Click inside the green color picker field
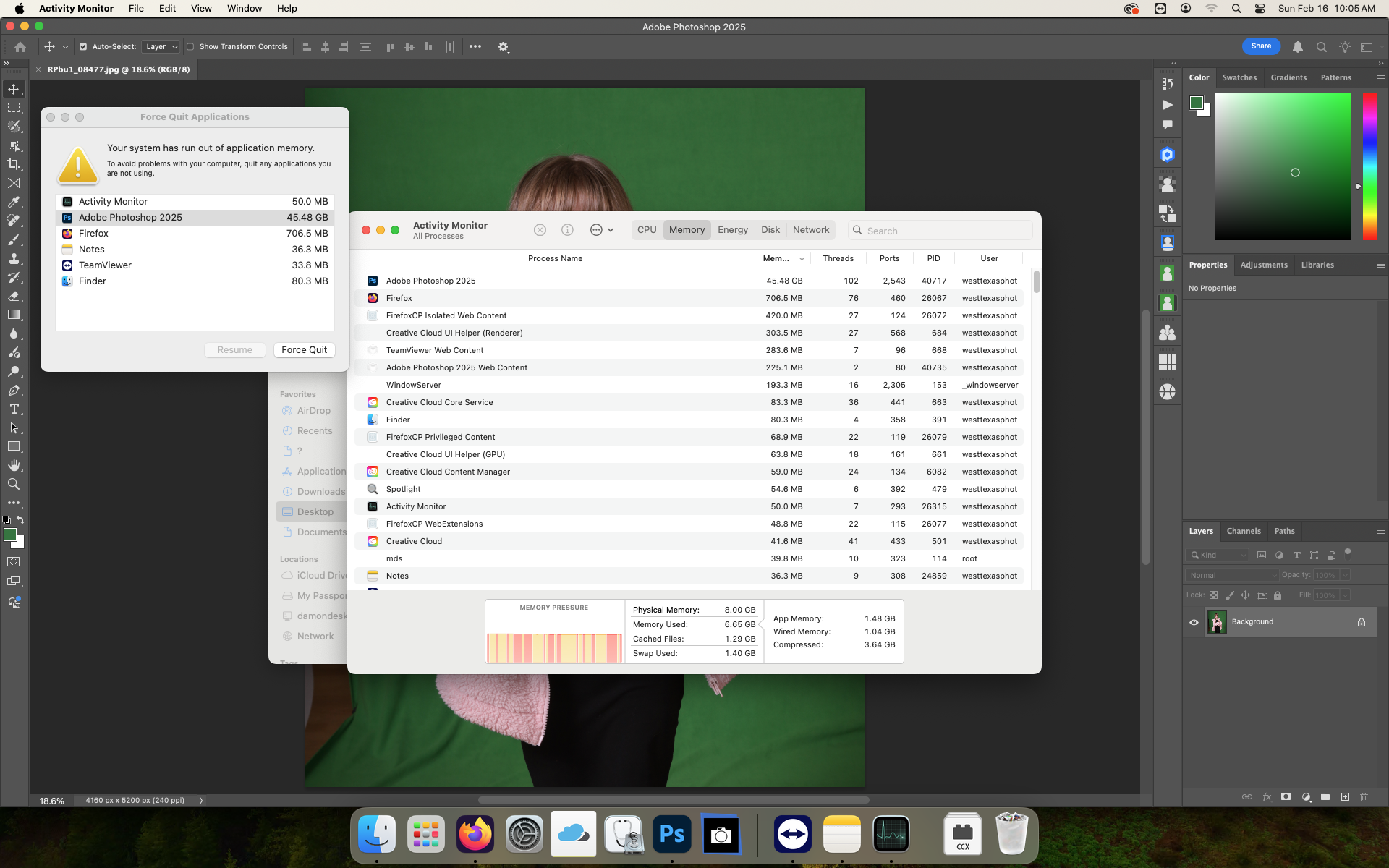 (x=1283, y=166)
